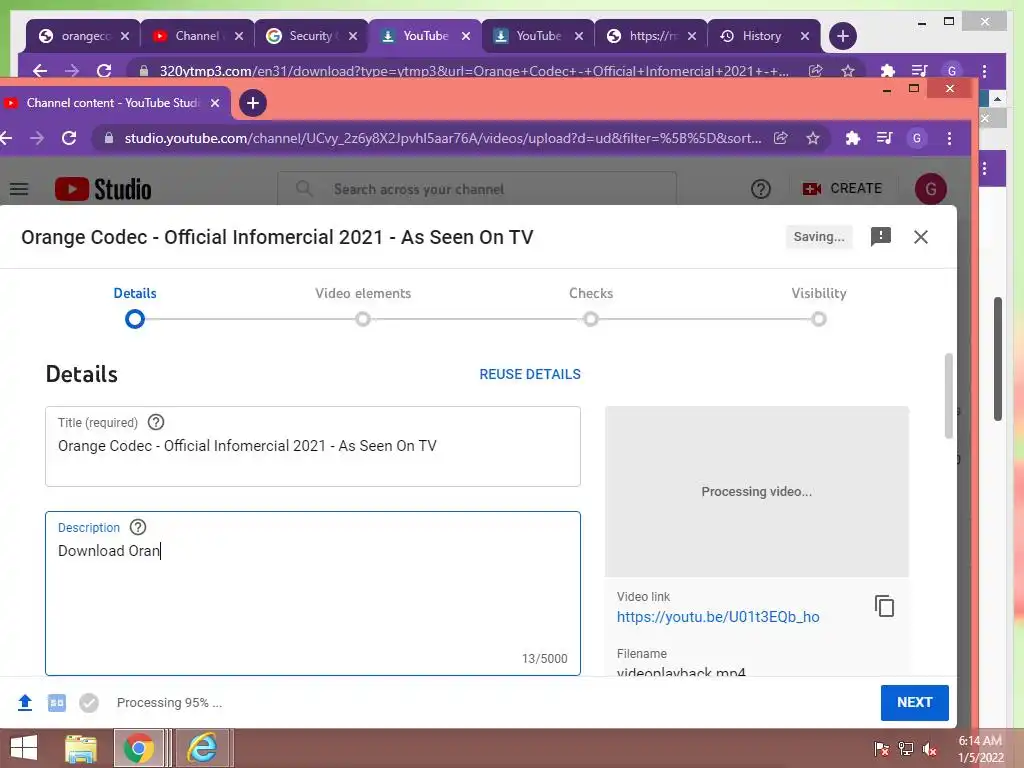Screen dimensions: 1024x768
Task: Click the Processing video thumbnail area
Action: 756,491
